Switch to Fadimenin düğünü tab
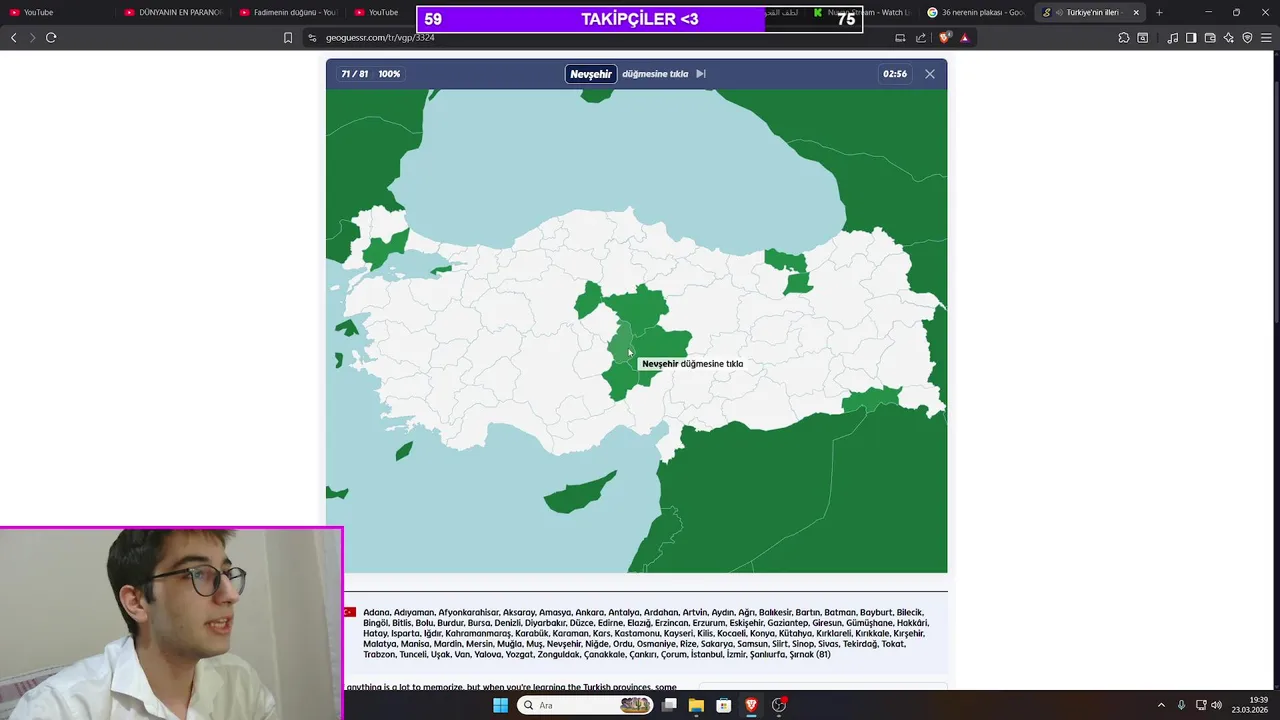This screenshot has height=720, width=1280. pos(287,12)
